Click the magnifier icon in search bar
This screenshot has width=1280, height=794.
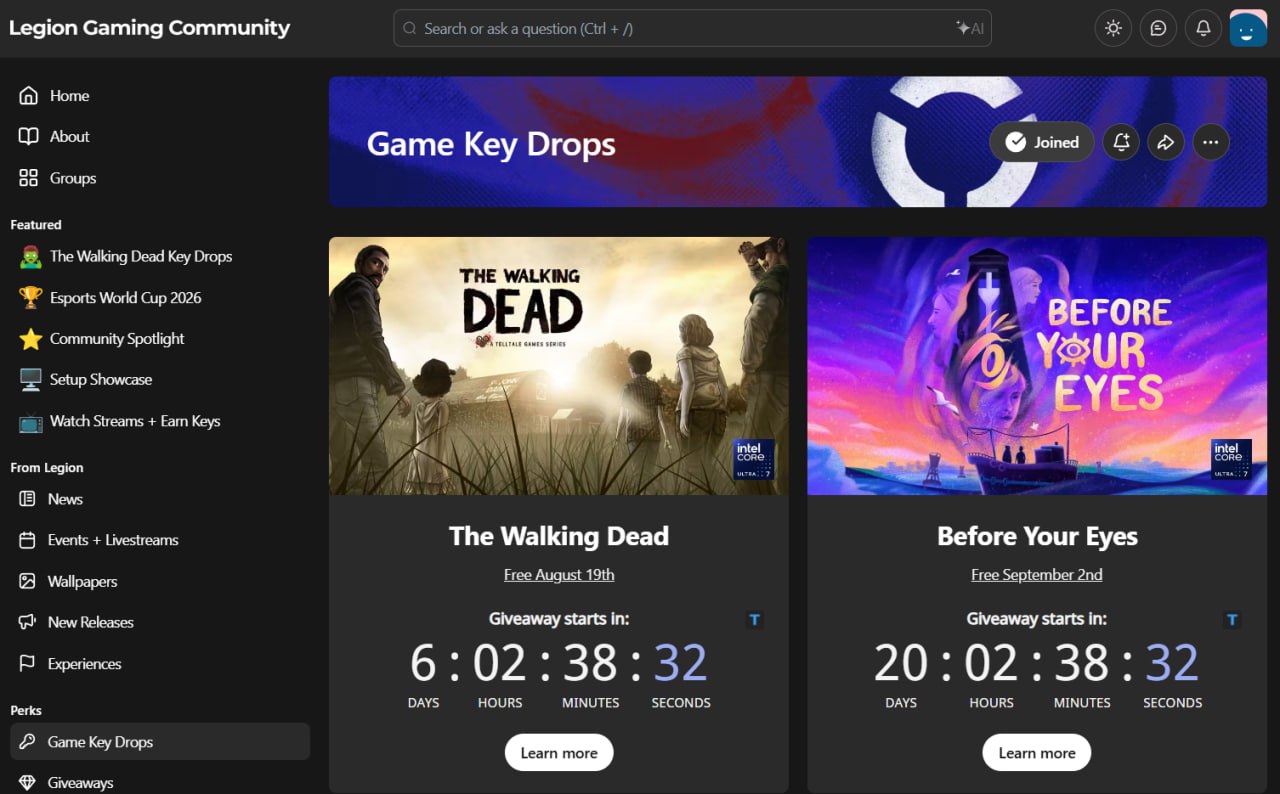(409, 29)
